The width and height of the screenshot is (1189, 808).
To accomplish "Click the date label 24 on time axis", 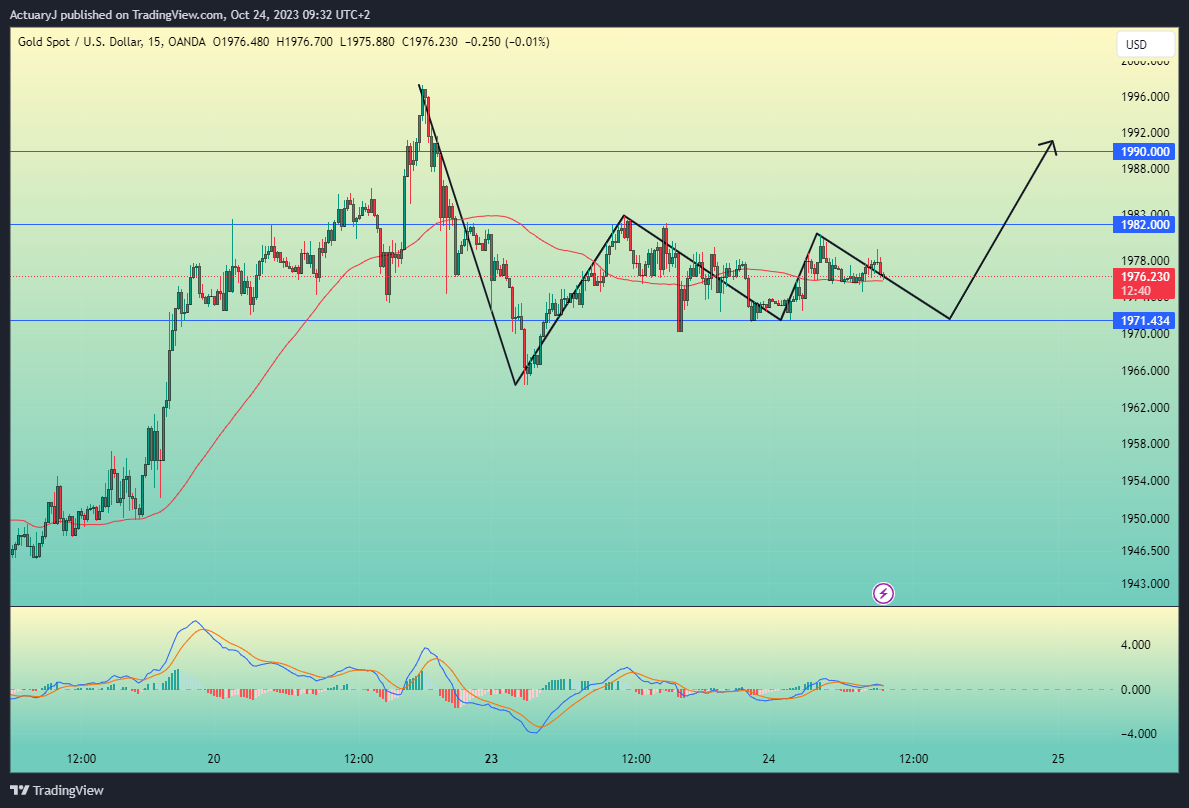I will [769, 759].
